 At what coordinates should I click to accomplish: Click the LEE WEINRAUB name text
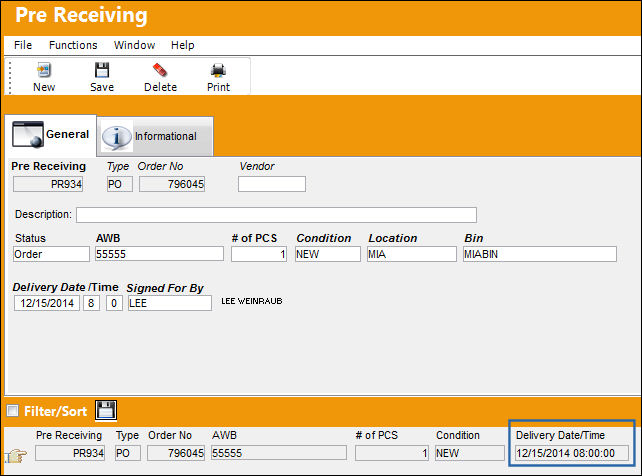point(252,301)
